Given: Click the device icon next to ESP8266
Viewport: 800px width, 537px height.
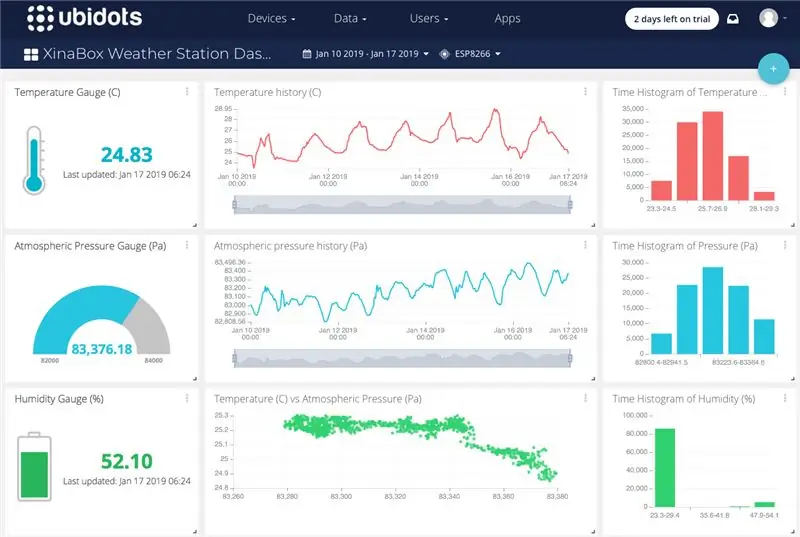Looking at the screenshot, I should click(444, 54).
